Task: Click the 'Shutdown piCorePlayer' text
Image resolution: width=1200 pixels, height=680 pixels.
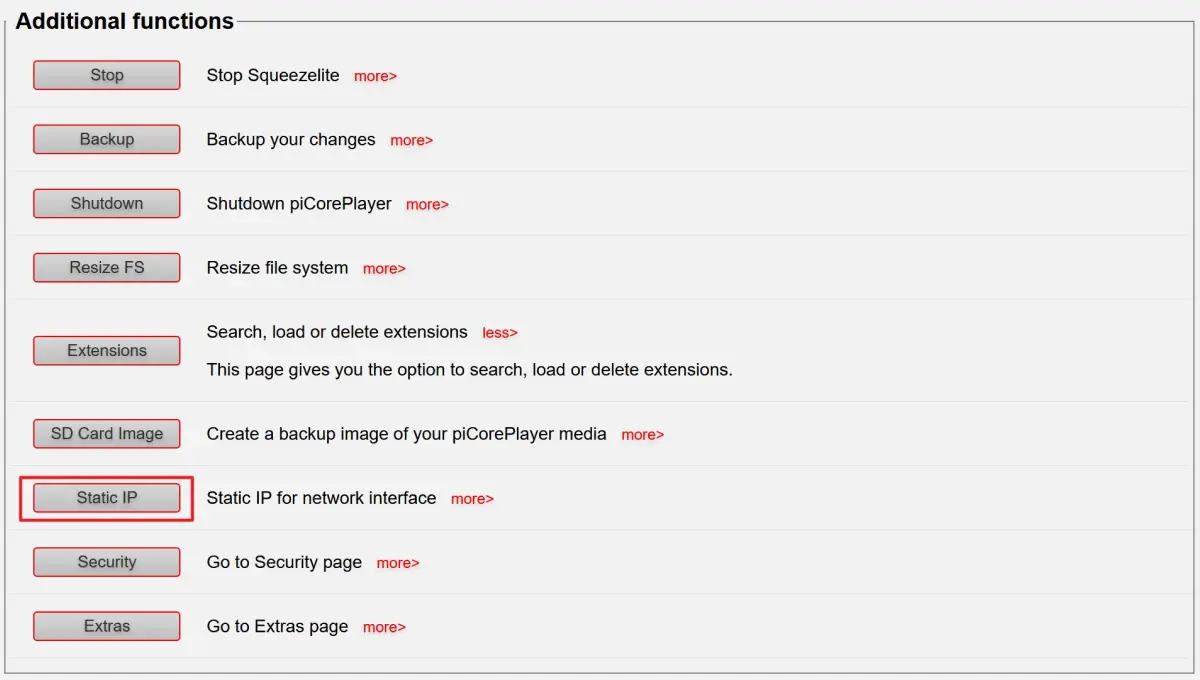Action: click(299, 203)
